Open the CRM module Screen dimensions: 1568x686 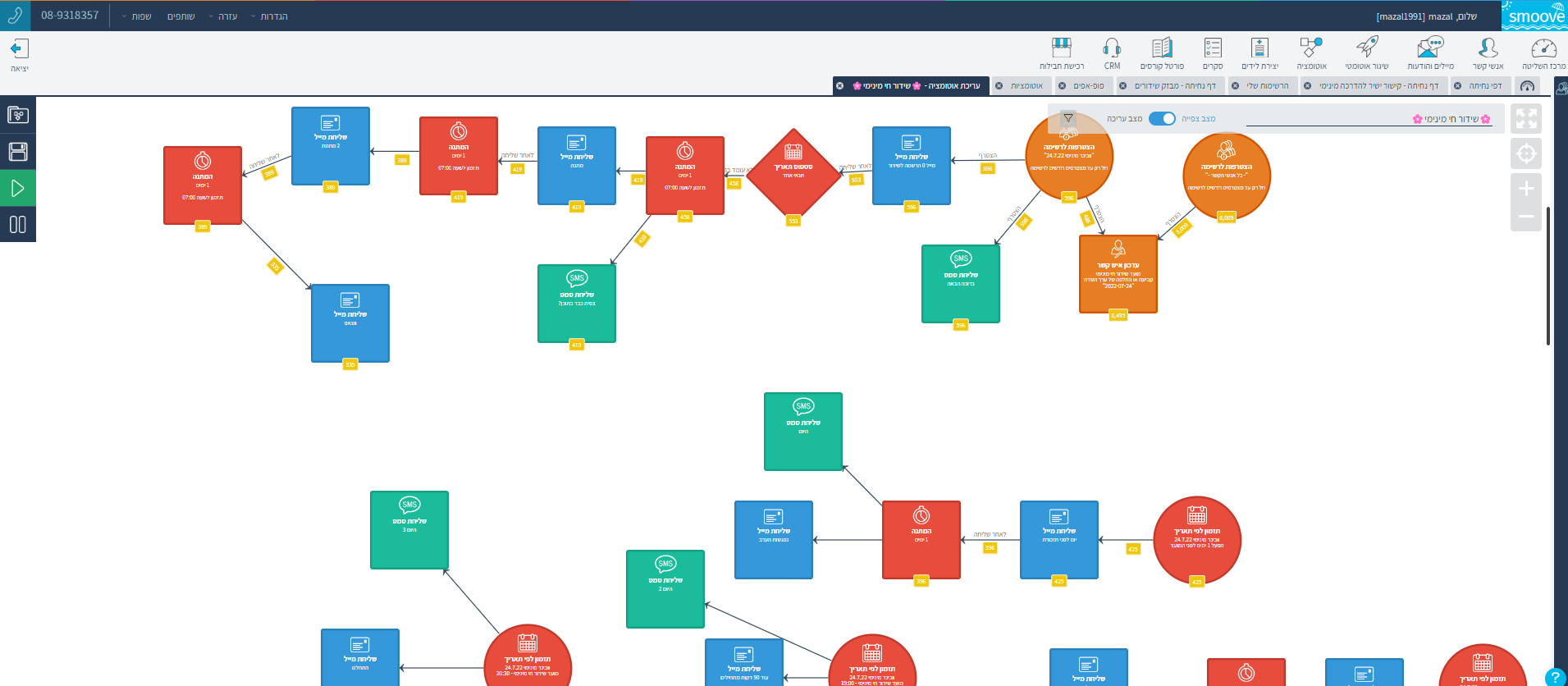pos(1112,53)
